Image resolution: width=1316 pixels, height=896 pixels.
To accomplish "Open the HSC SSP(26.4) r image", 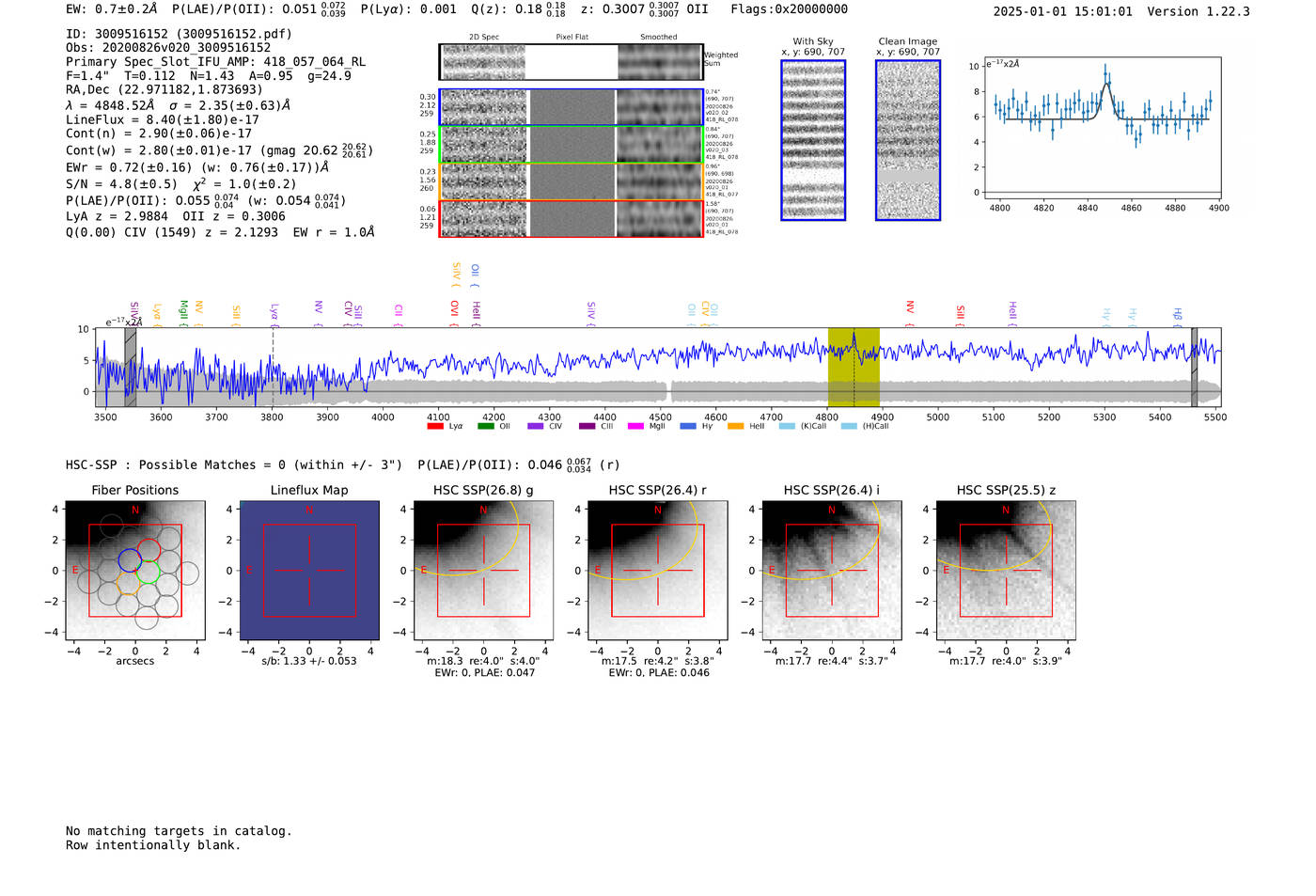I will (657, 570).
